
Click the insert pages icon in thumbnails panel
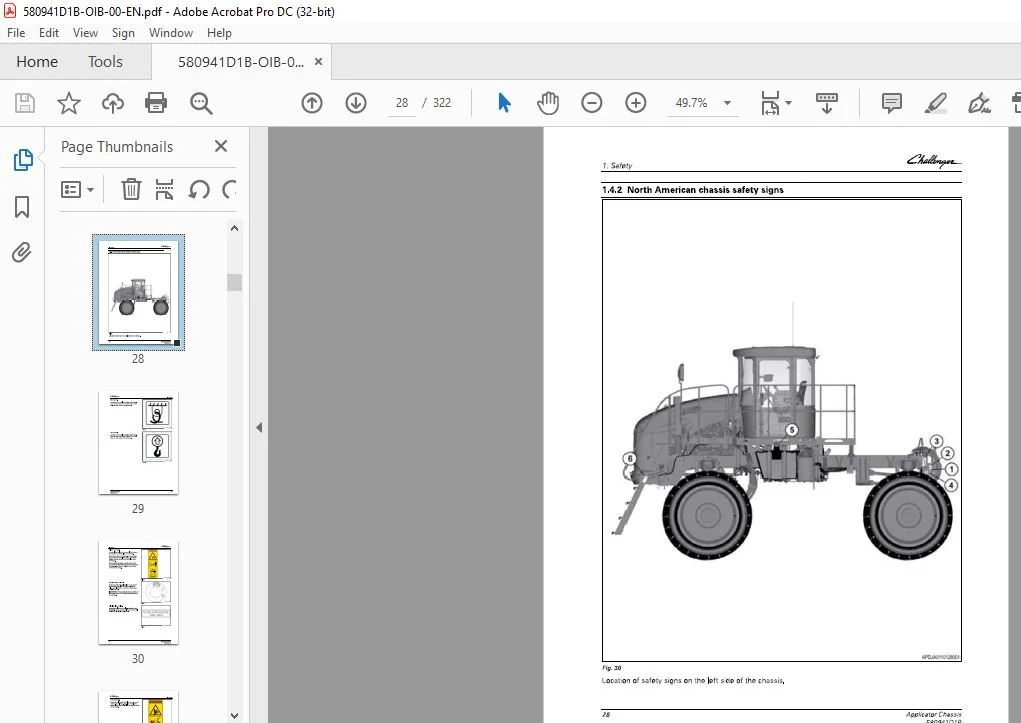pos(164,190)
